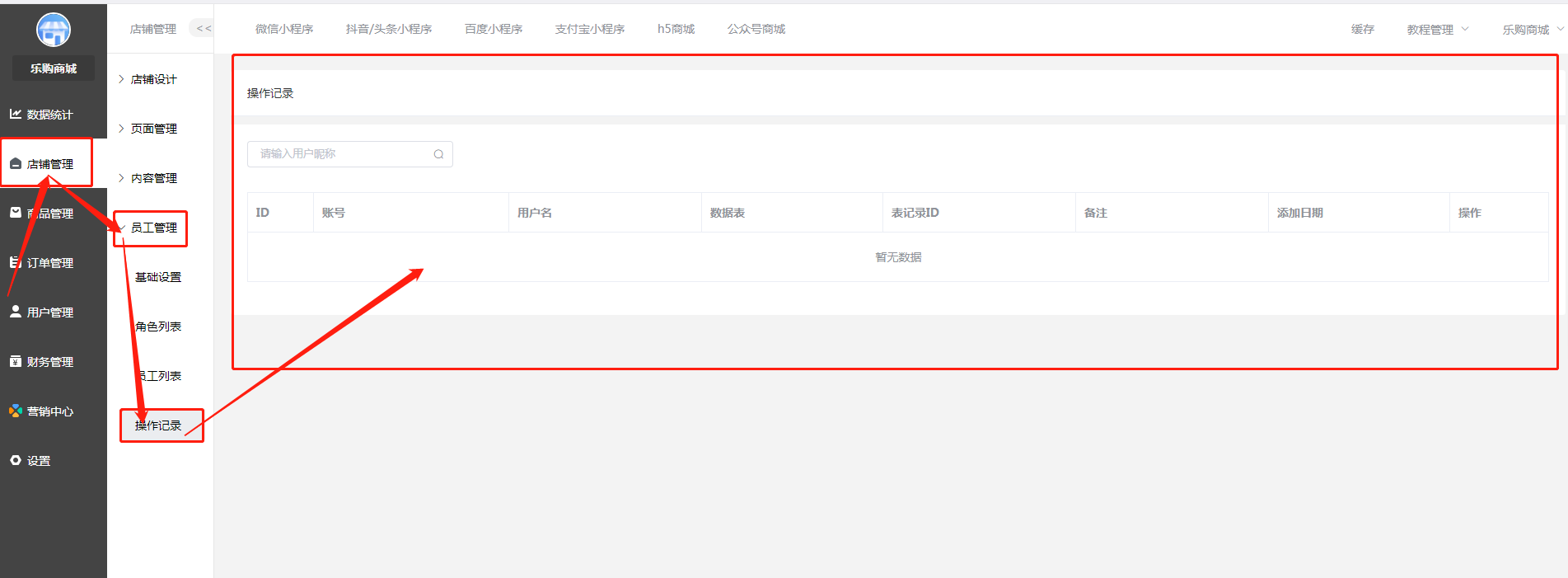Open the 乐购商城 account dropdown
The width and height of the screenshot is (1568, 578).
click(1533, 29)
